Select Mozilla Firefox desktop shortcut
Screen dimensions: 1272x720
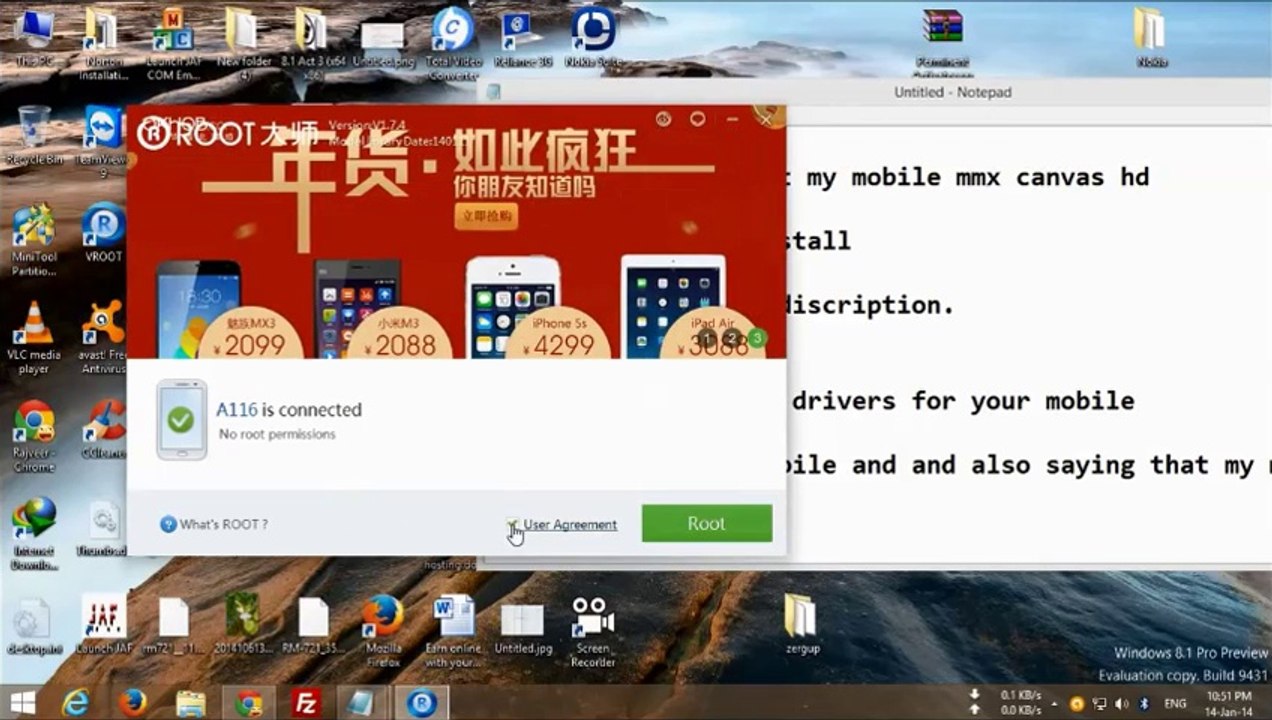(383, 631)
